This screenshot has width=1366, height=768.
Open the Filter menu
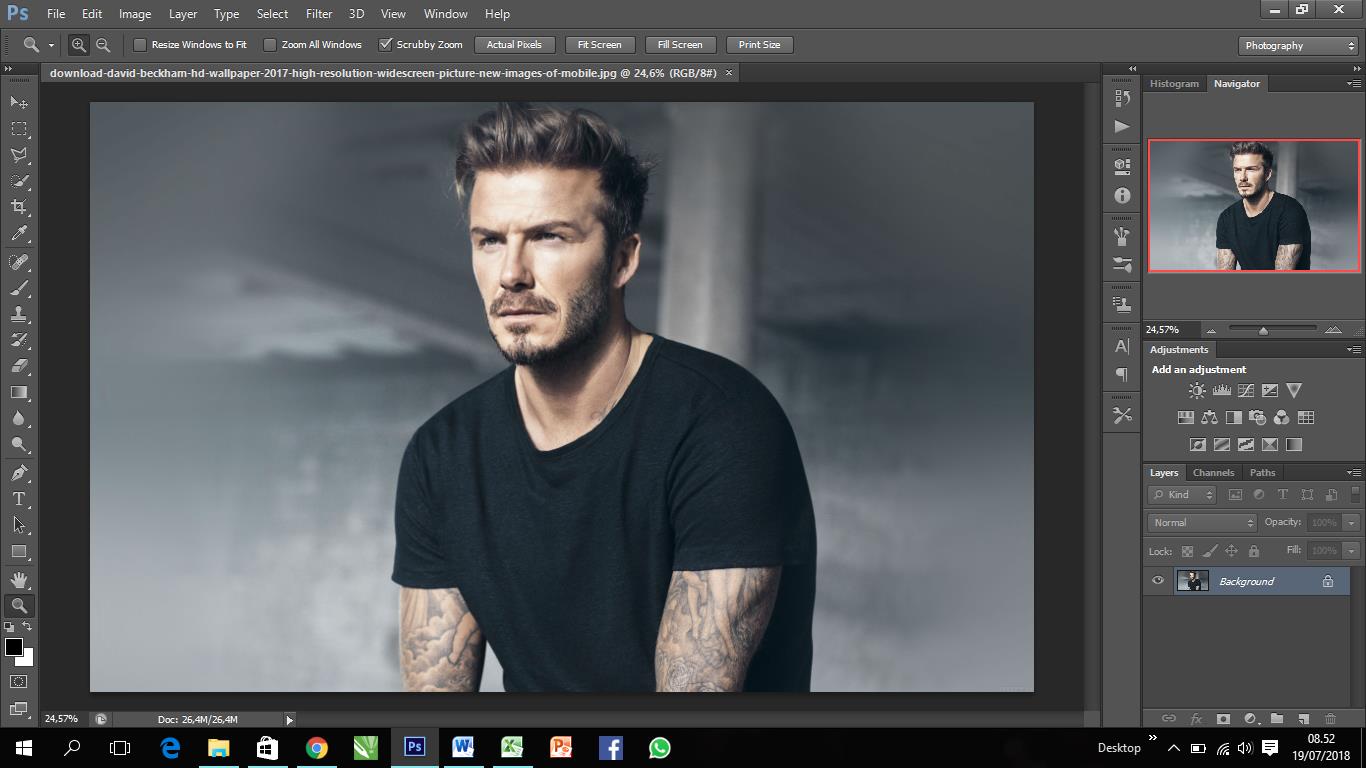tap(318, 13)
